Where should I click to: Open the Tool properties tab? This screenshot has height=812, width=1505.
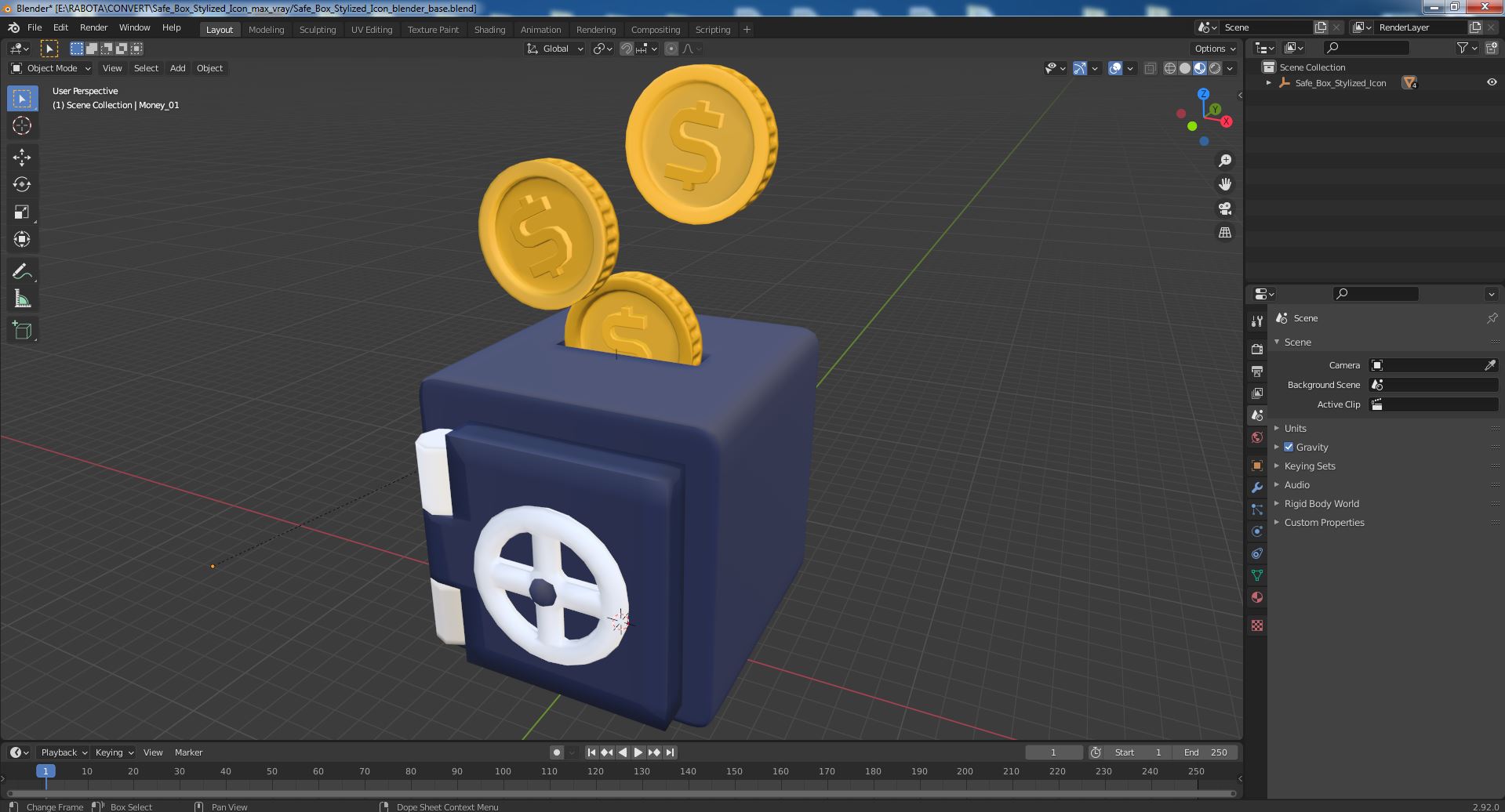pyautogui.click(x=1257, y=321)
